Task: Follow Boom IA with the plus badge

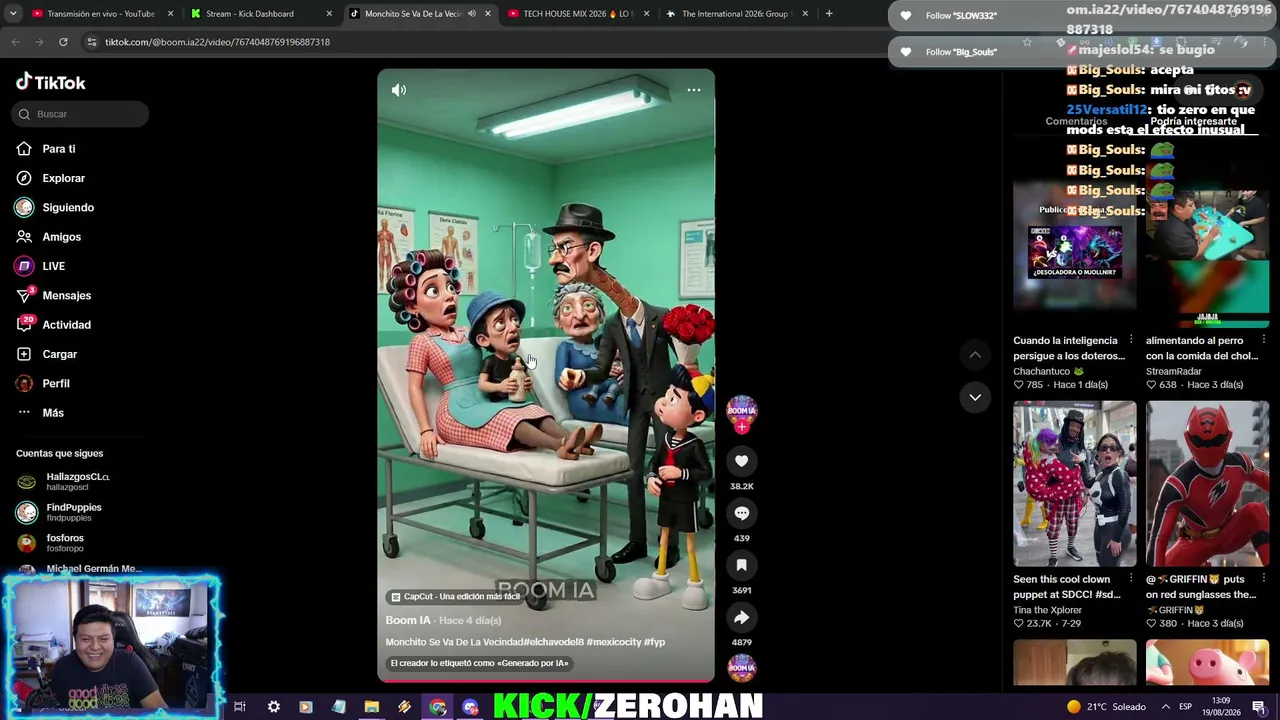Action: point(742,427)
